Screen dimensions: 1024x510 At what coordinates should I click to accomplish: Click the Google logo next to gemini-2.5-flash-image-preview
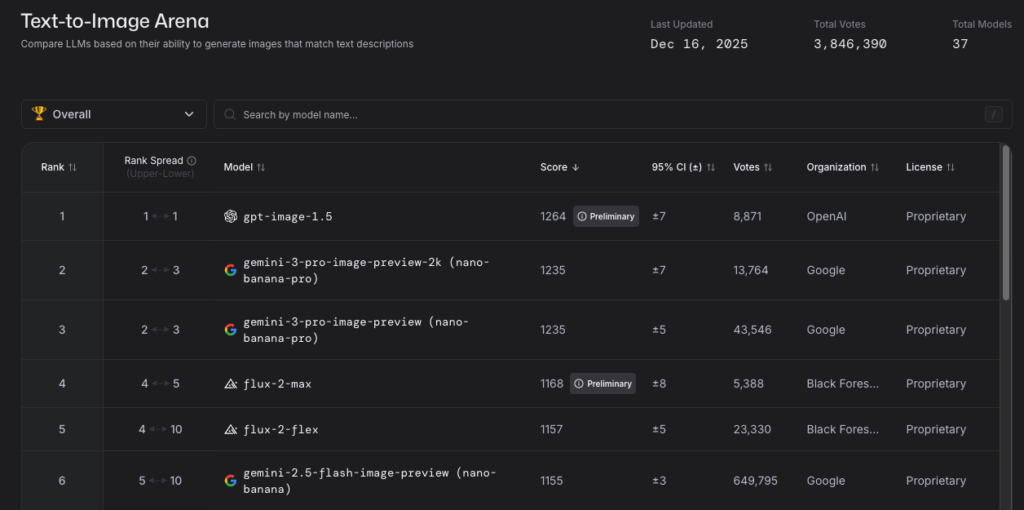[230, 481]
